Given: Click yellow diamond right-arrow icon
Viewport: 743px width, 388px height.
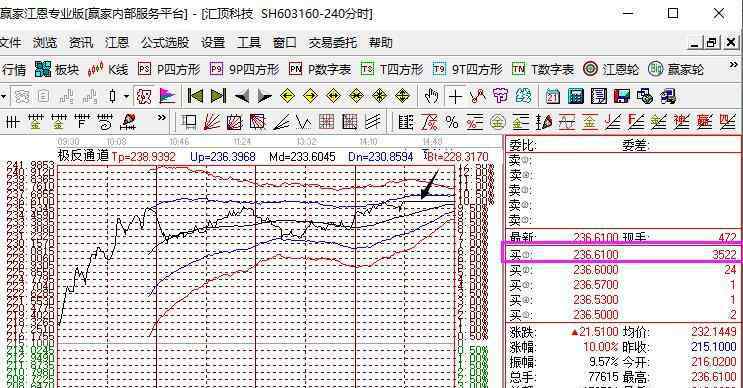Looking at the screenshot, I should 310,97.
